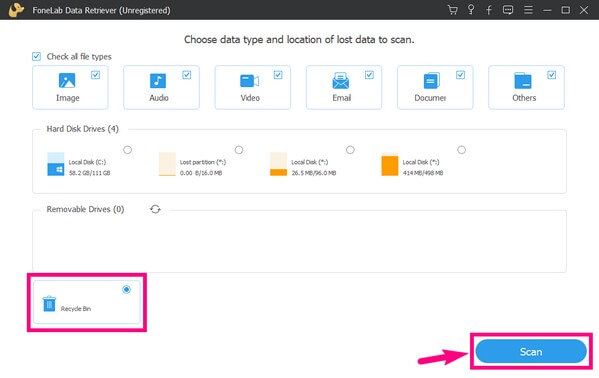
Task: Open the shopping cart purchase icon
Action: point(453,10)
